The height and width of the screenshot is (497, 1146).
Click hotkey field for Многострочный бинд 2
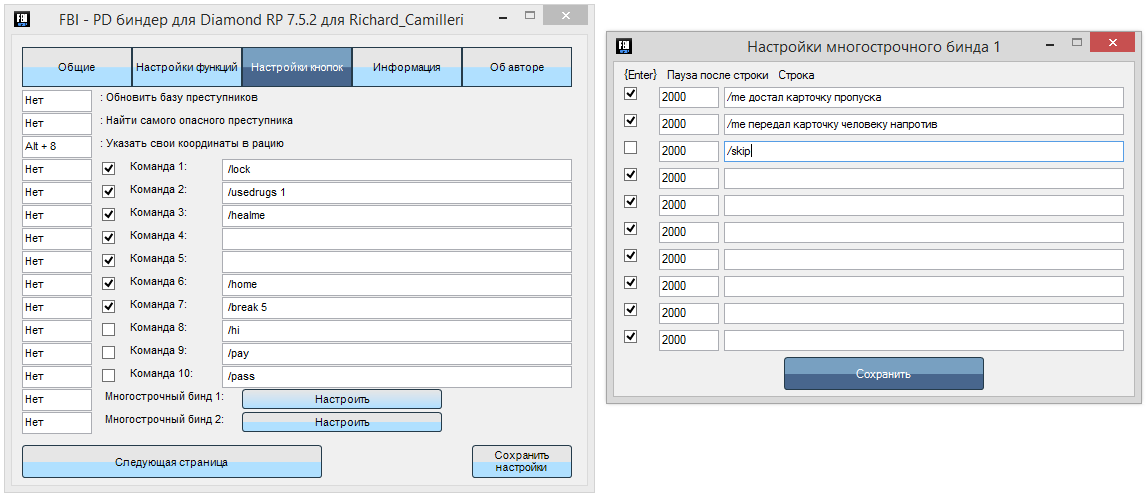[57, 423]
